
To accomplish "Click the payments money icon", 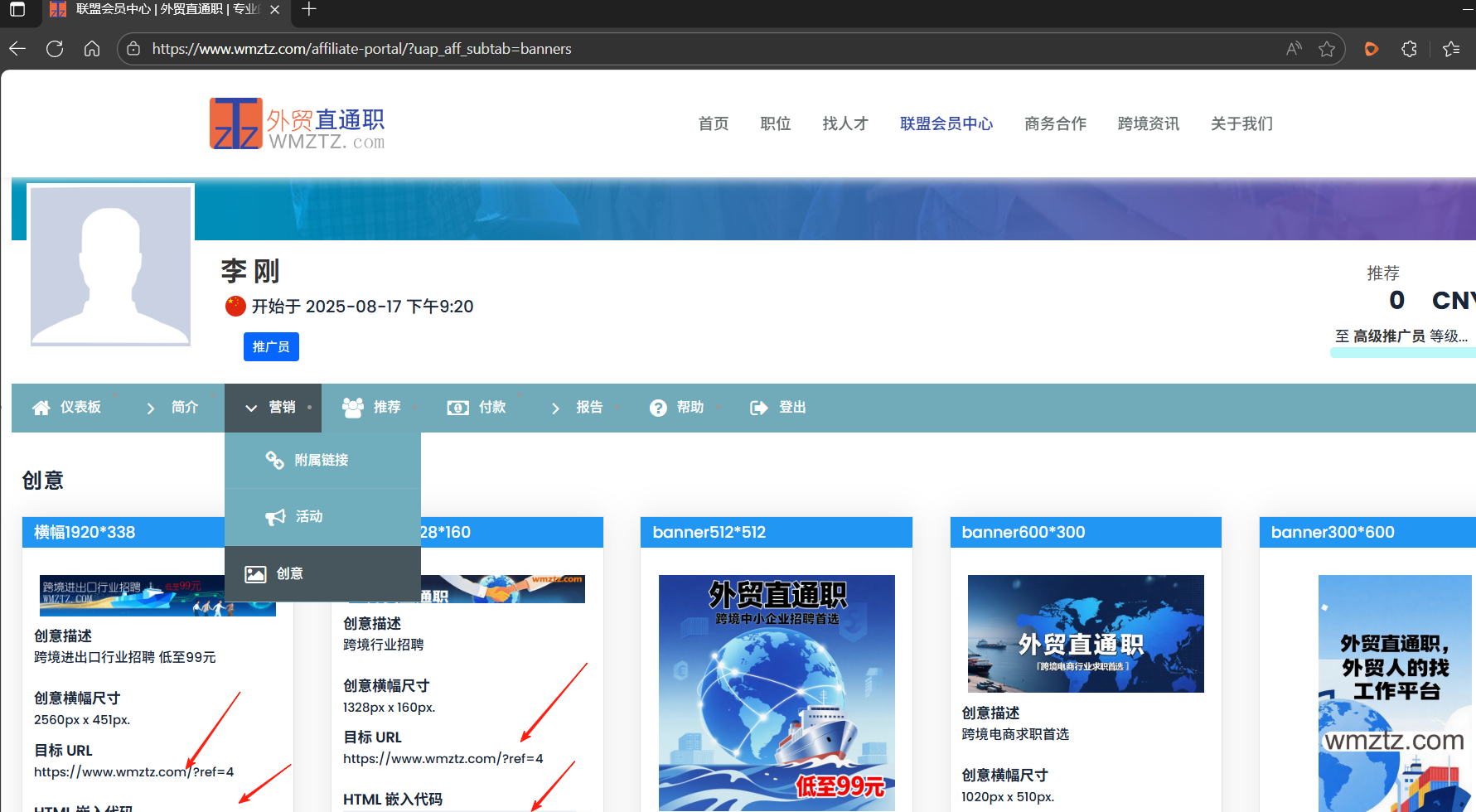I will (x=457, y=408).
